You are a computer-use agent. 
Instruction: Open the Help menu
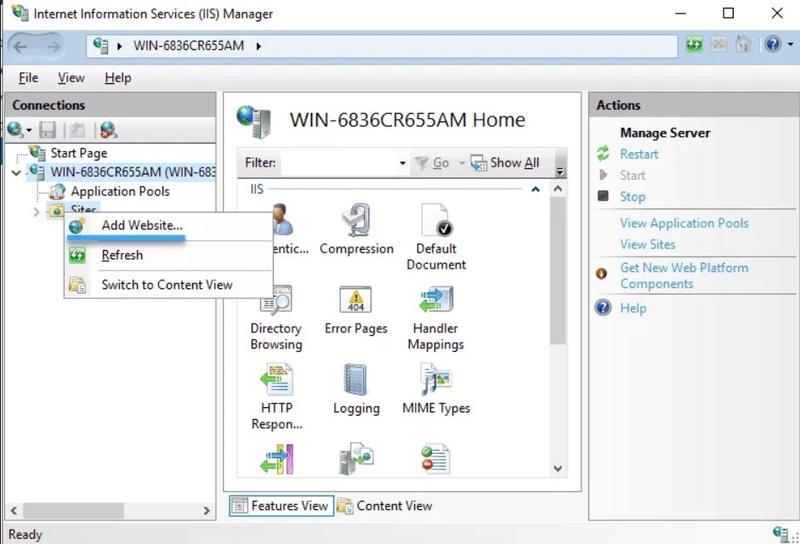[118, 78]
